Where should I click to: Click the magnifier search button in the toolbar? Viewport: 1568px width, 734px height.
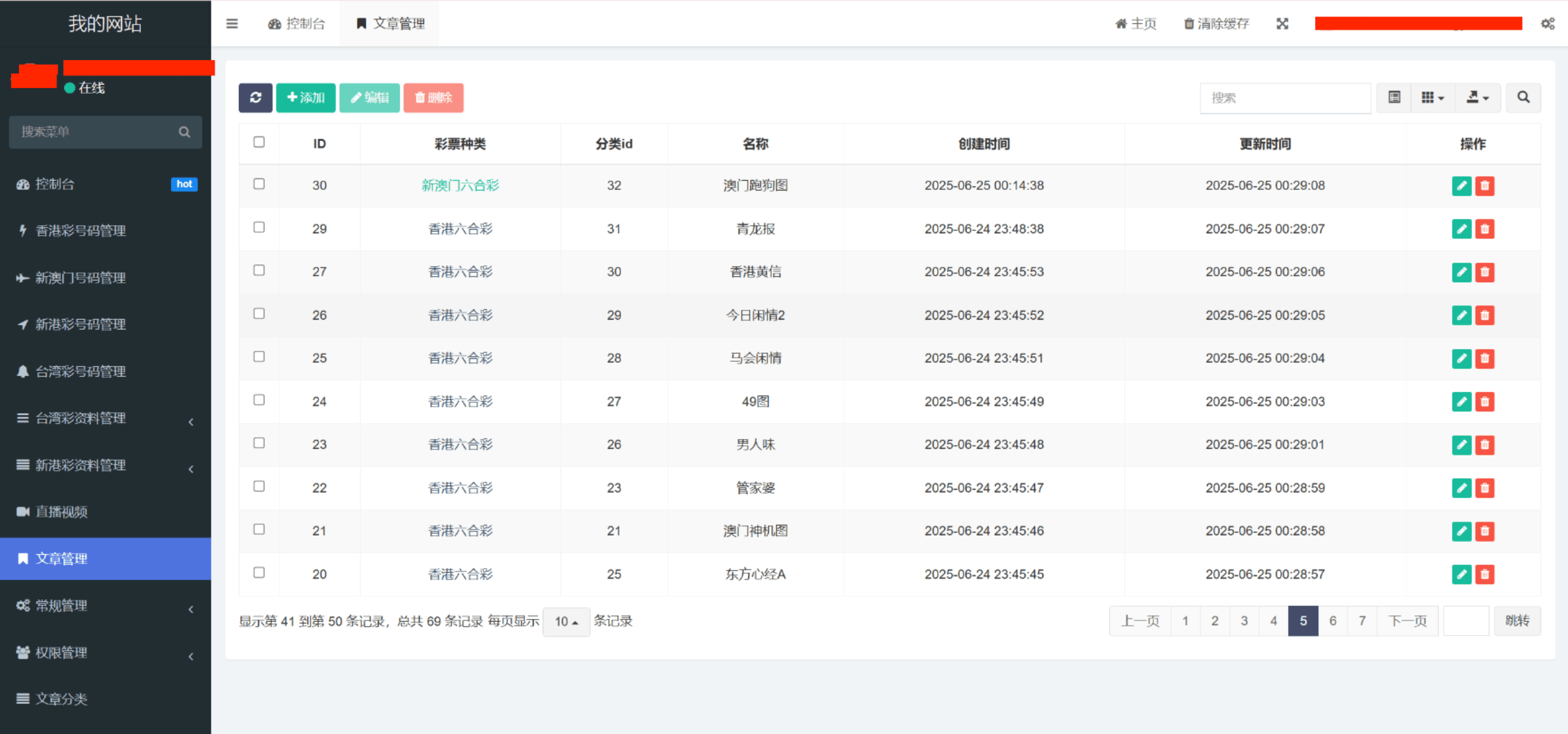pos(1523,97)
